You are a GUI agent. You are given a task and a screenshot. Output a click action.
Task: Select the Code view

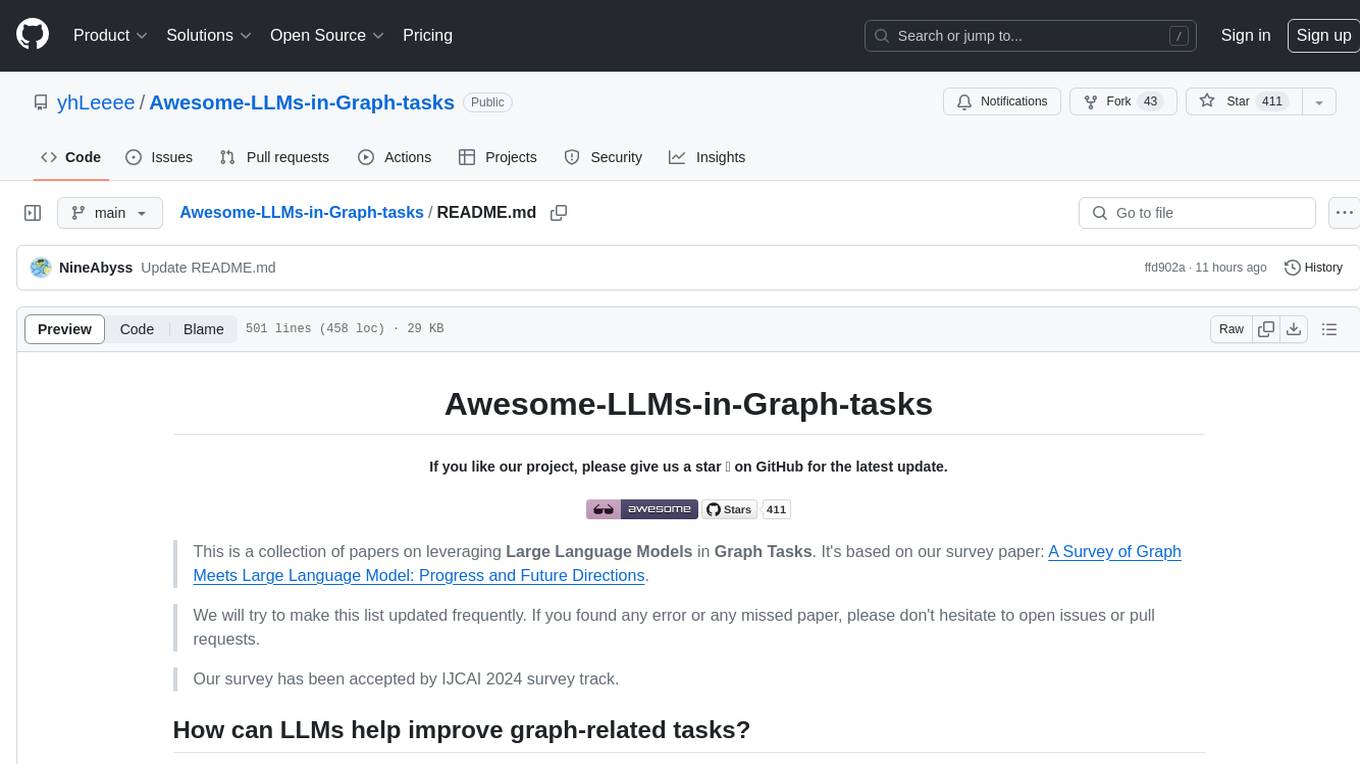(137, 329)
